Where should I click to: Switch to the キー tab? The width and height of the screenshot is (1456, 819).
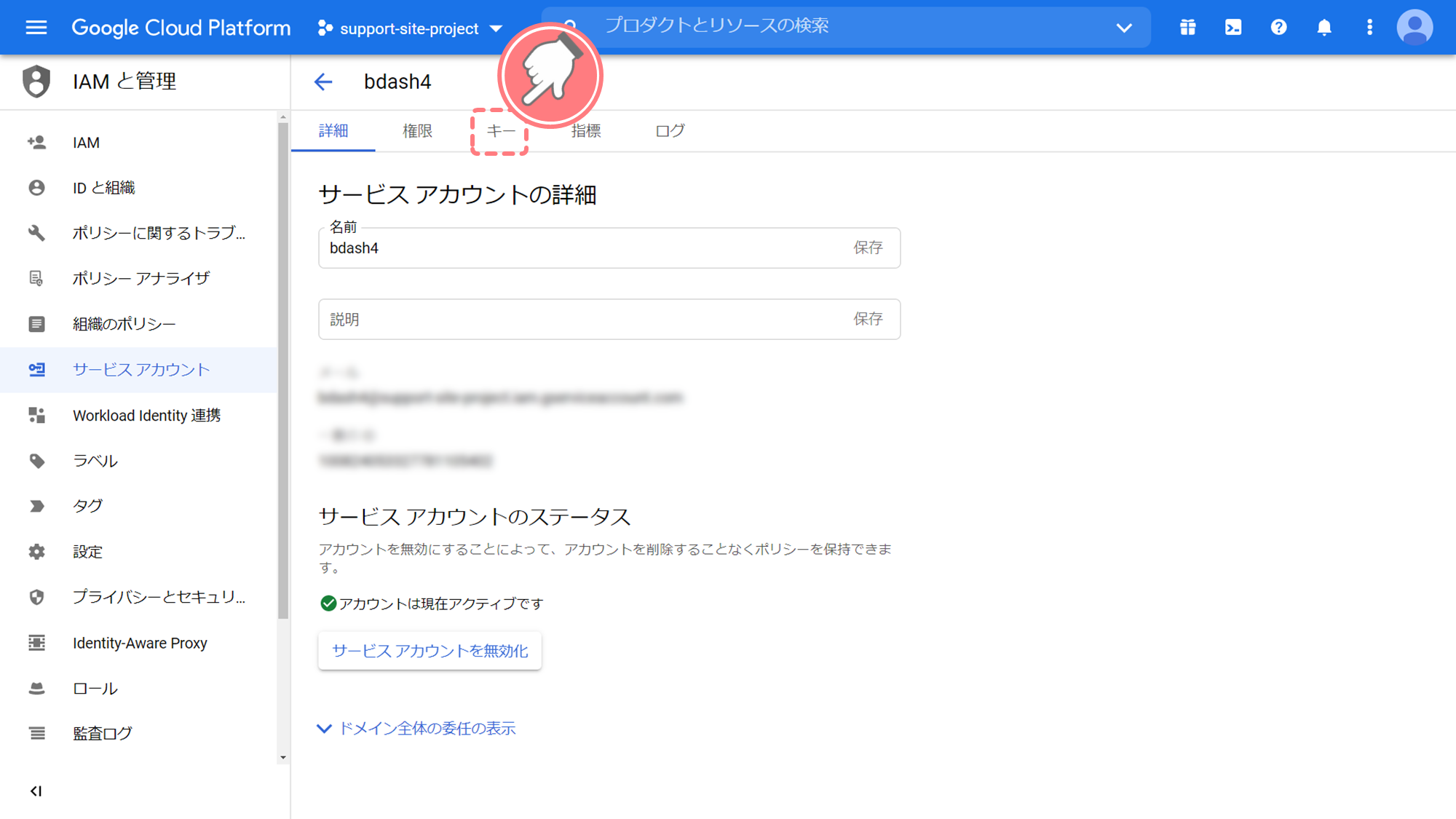(x=500, y=131)
